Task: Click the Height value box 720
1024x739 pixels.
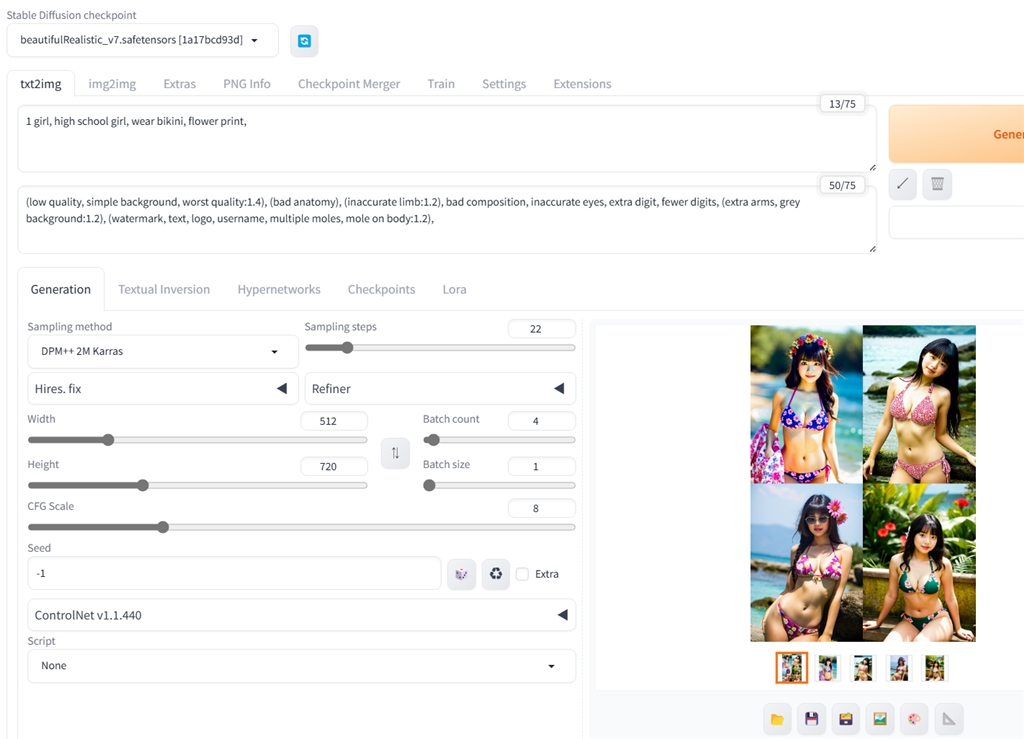Action: coord(334,467)
